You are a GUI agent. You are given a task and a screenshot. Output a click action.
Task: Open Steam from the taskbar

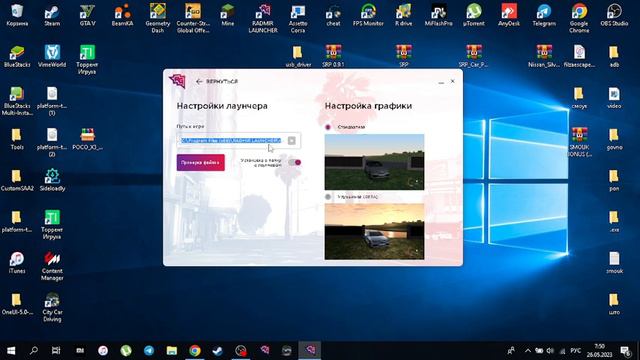218,351
